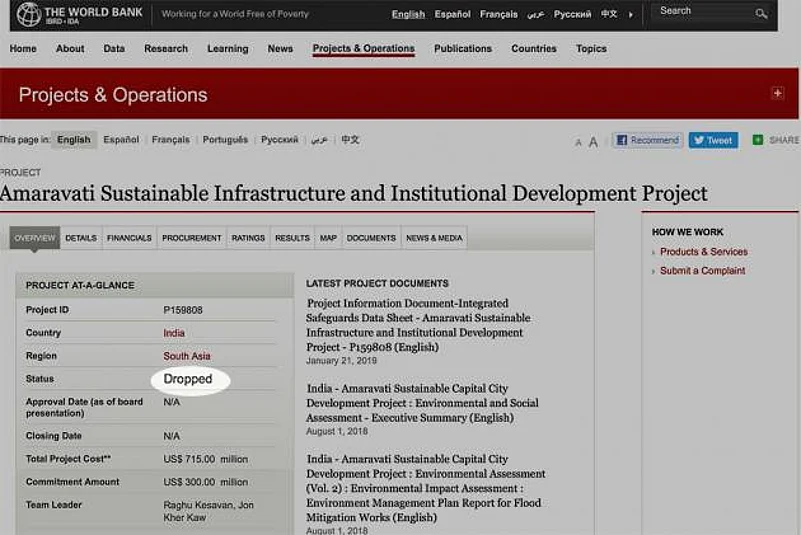
Task: Open the Publications menu item
Action: 463,48
